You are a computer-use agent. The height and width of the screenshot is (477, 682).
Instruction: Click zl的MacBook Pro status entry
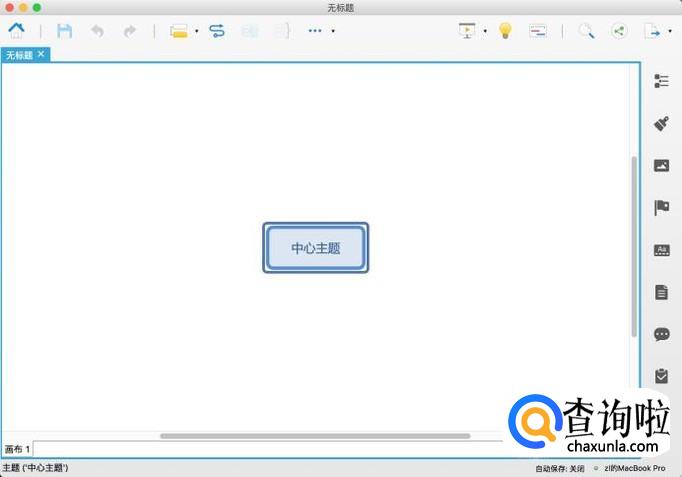(x=635, y=468)
